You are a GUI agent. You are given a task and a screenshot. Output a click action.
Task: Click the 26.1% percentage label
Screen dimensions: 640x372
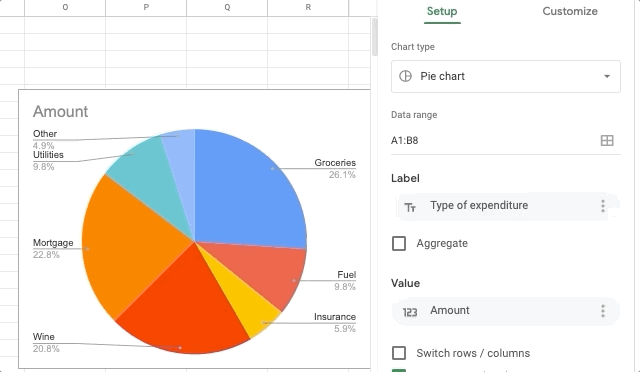pos(342,175)
